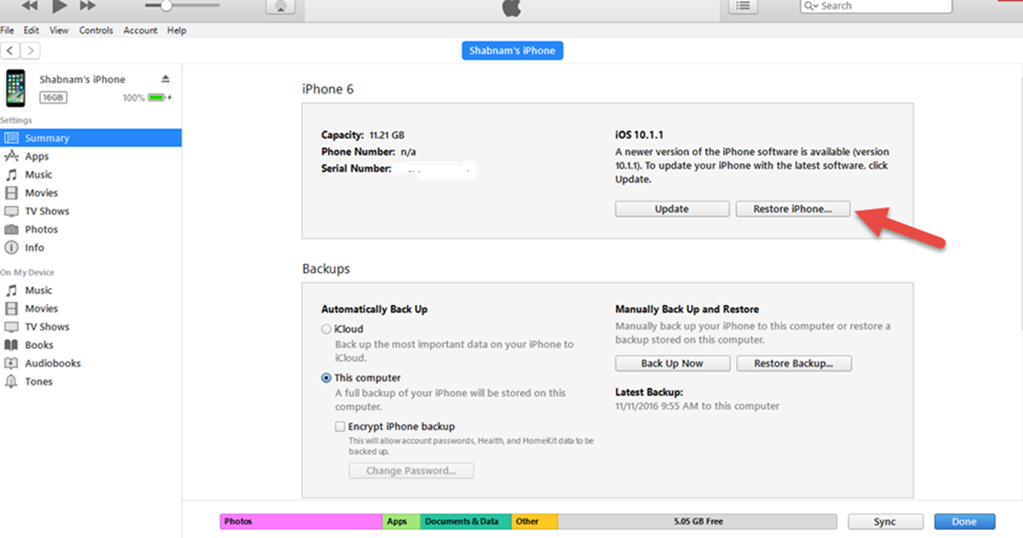Click the Sync button
Viewport: 1023px width, 538px height.
pos(885,521)
